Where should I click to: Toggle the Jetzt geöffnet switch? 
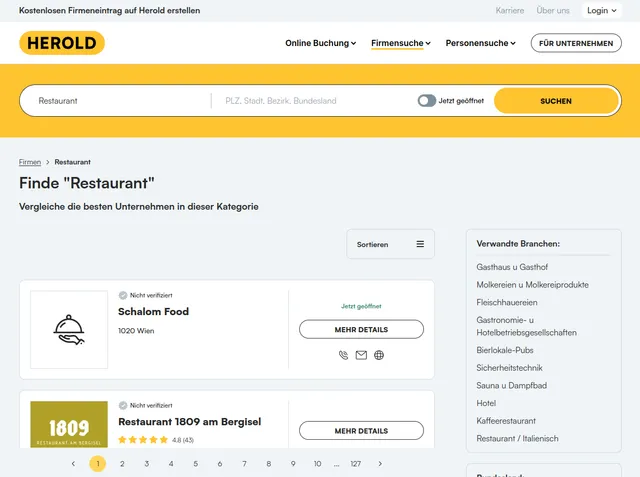point(427,100)
